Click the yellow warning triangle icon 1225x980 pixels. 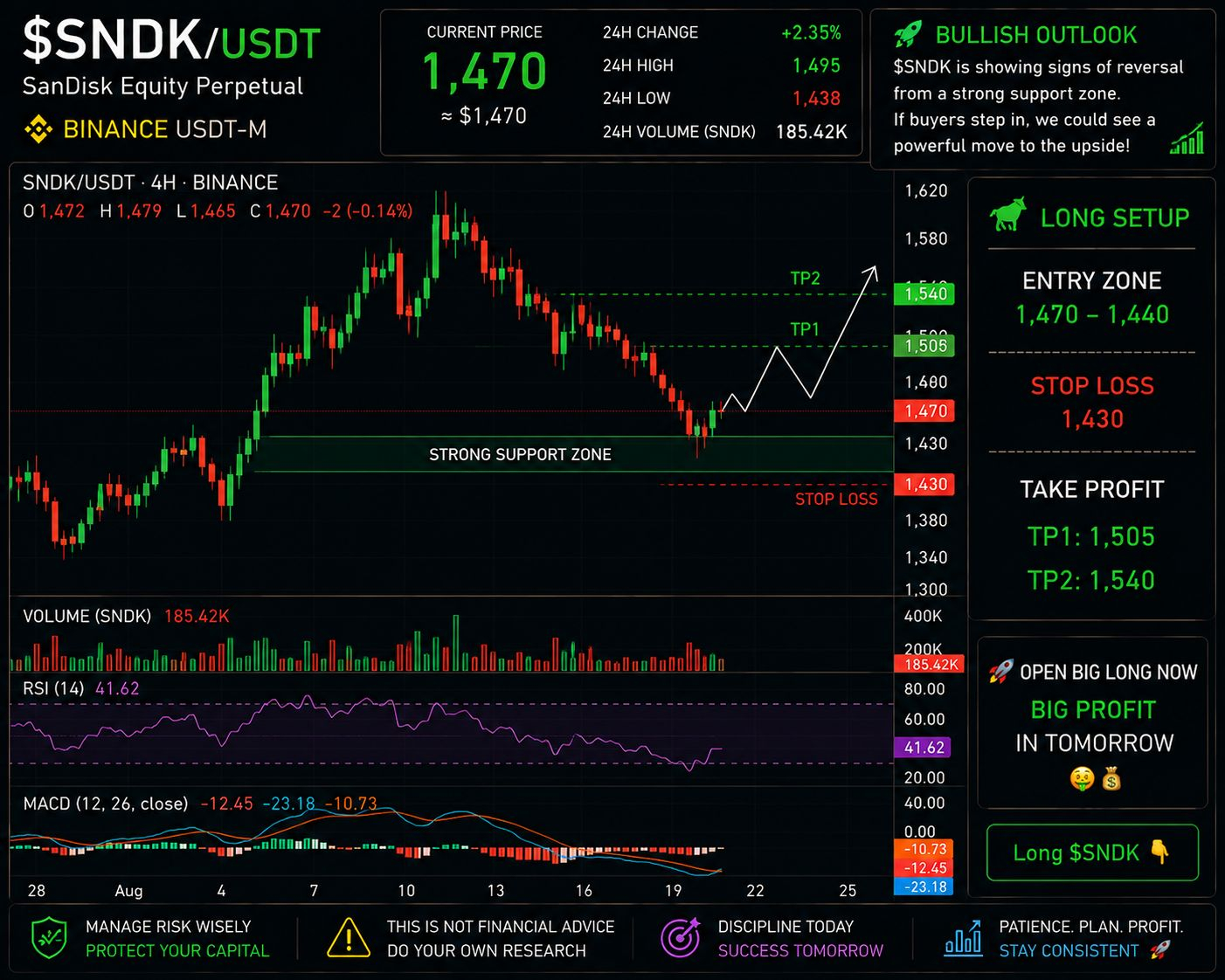pyautogui.click(x=348, y=938)
